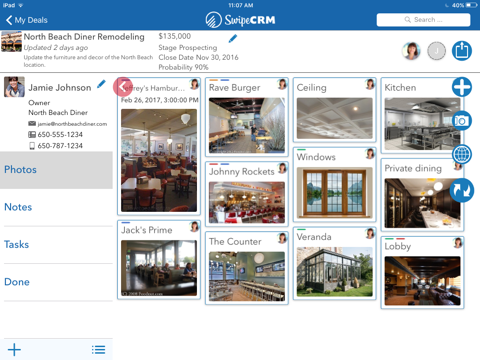Collapse the panel with the pink arrow button
The width and height of the screenshot is (480, 360).
[123, 87]
